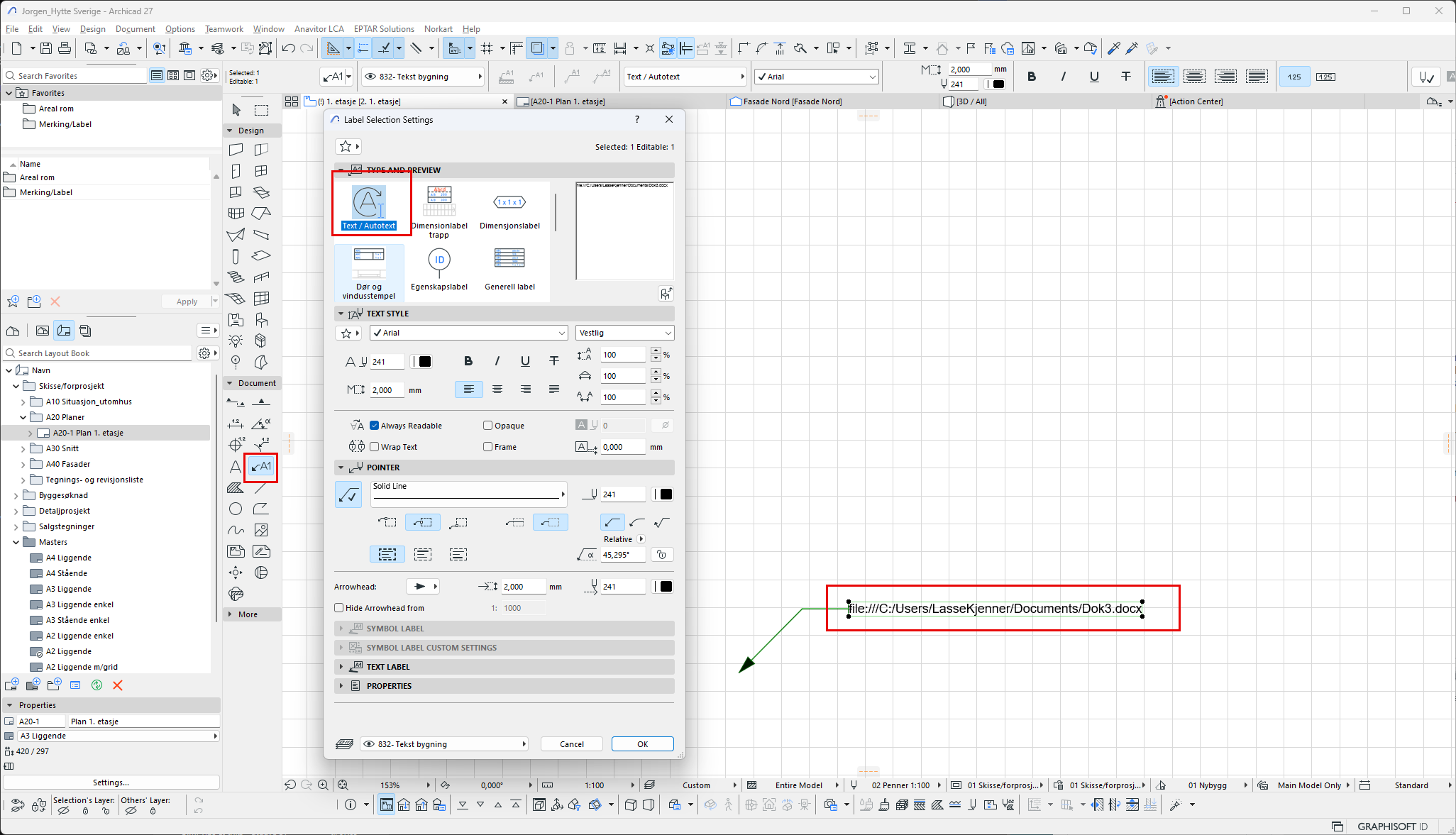Image resolution: width=1456 pixels, height=835 pixels.
Task: Switch to the Fasade Nord tab
Action: 791,101
